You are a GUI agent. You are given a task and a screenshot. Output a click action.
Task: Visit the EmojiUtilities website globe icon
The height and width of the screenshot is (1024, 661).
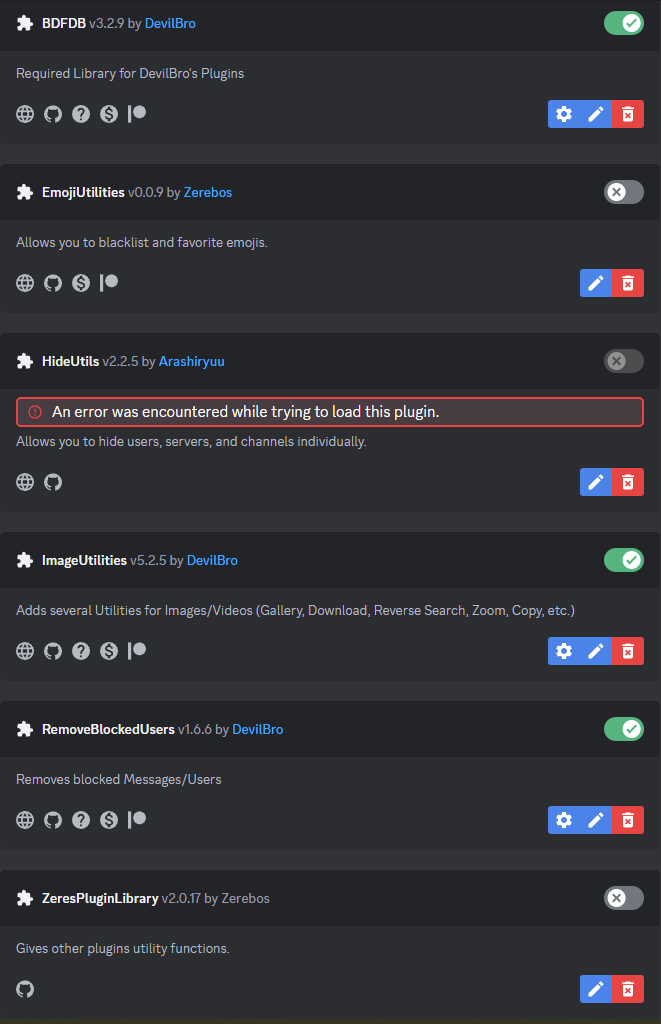[25, 283]
